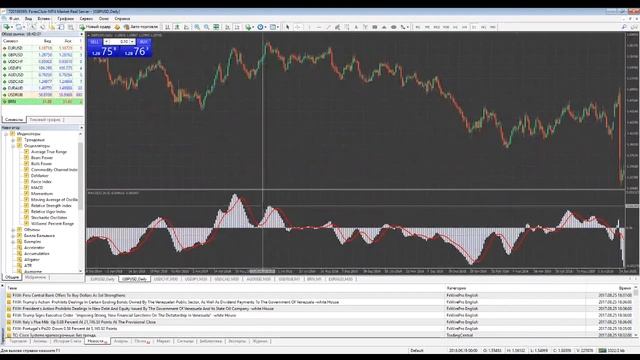
Task: Open the Insert menu
Action: pyautogui.click(x=44, y=19)
